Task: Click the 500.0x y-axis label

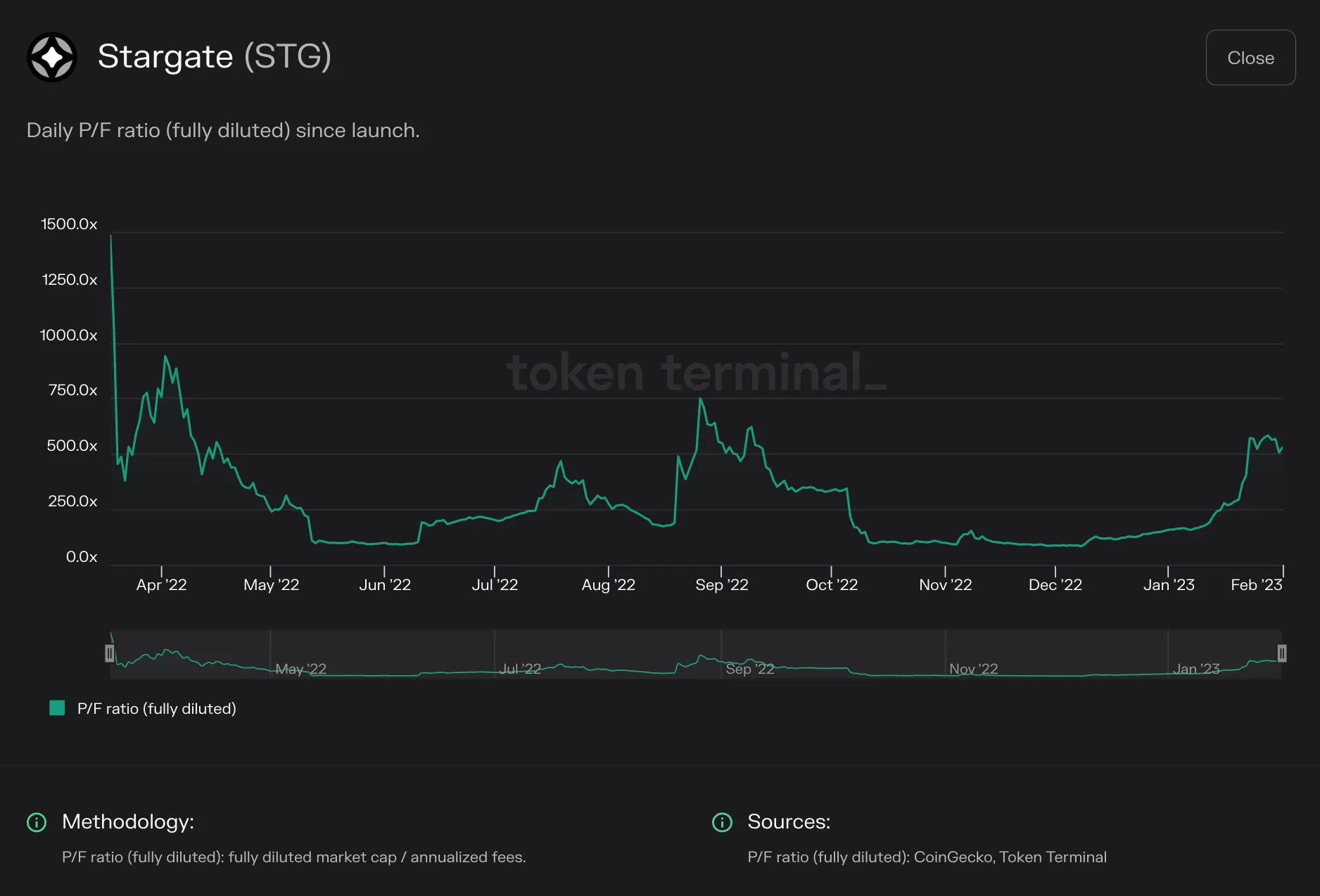Action: [x=72, y=445]
